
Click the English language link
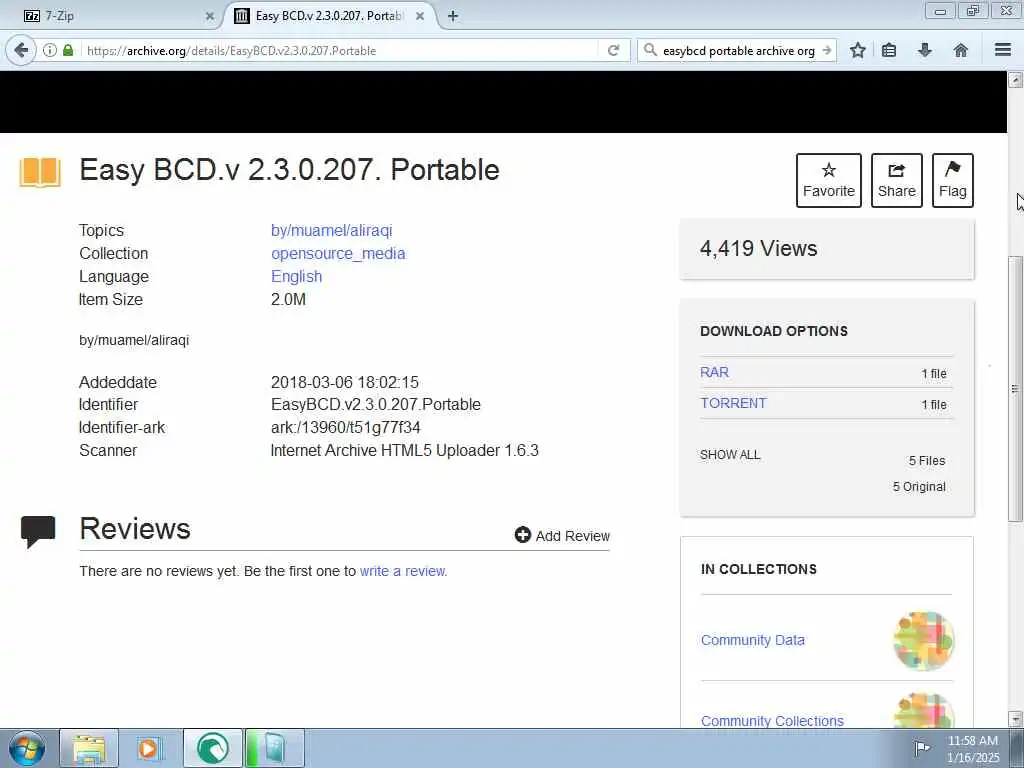click(296, 276)
